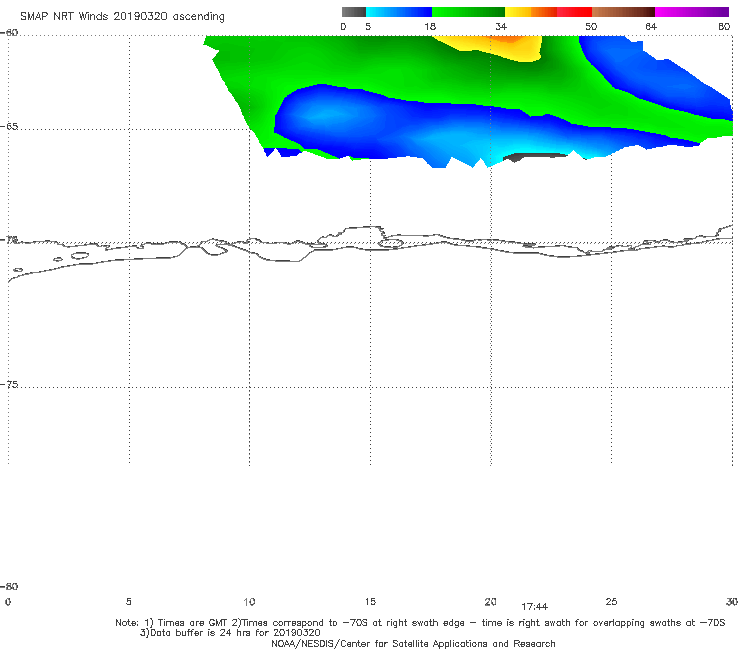This screenshot has width=740, height=650.
Task: Click the color bar label "64"
Action: pyautogui.click(x=651, y=27)
